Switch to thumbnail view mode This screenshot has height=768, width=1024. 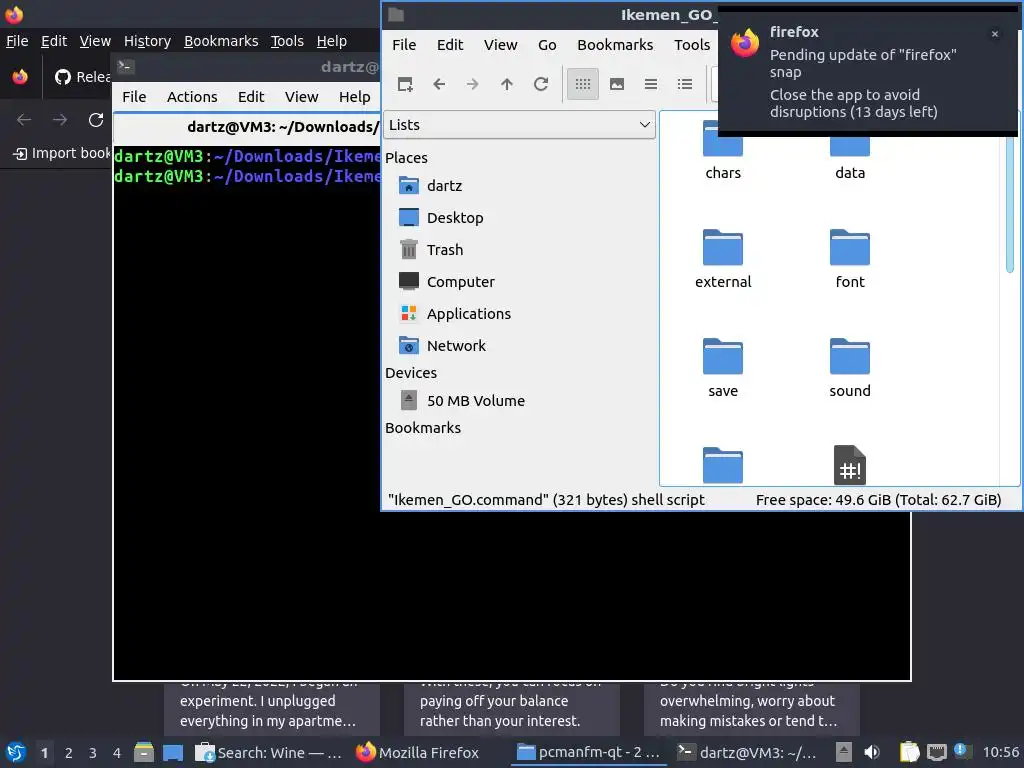coord(616,84)
